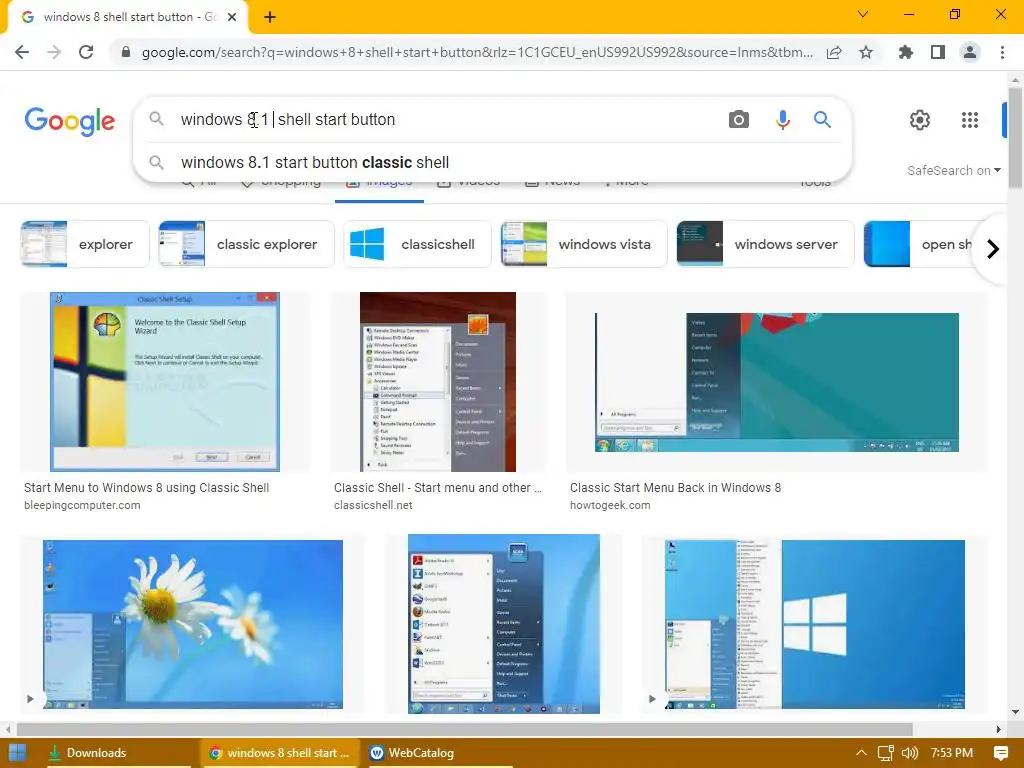Open the Google apps grid icon

coord(970,120)
